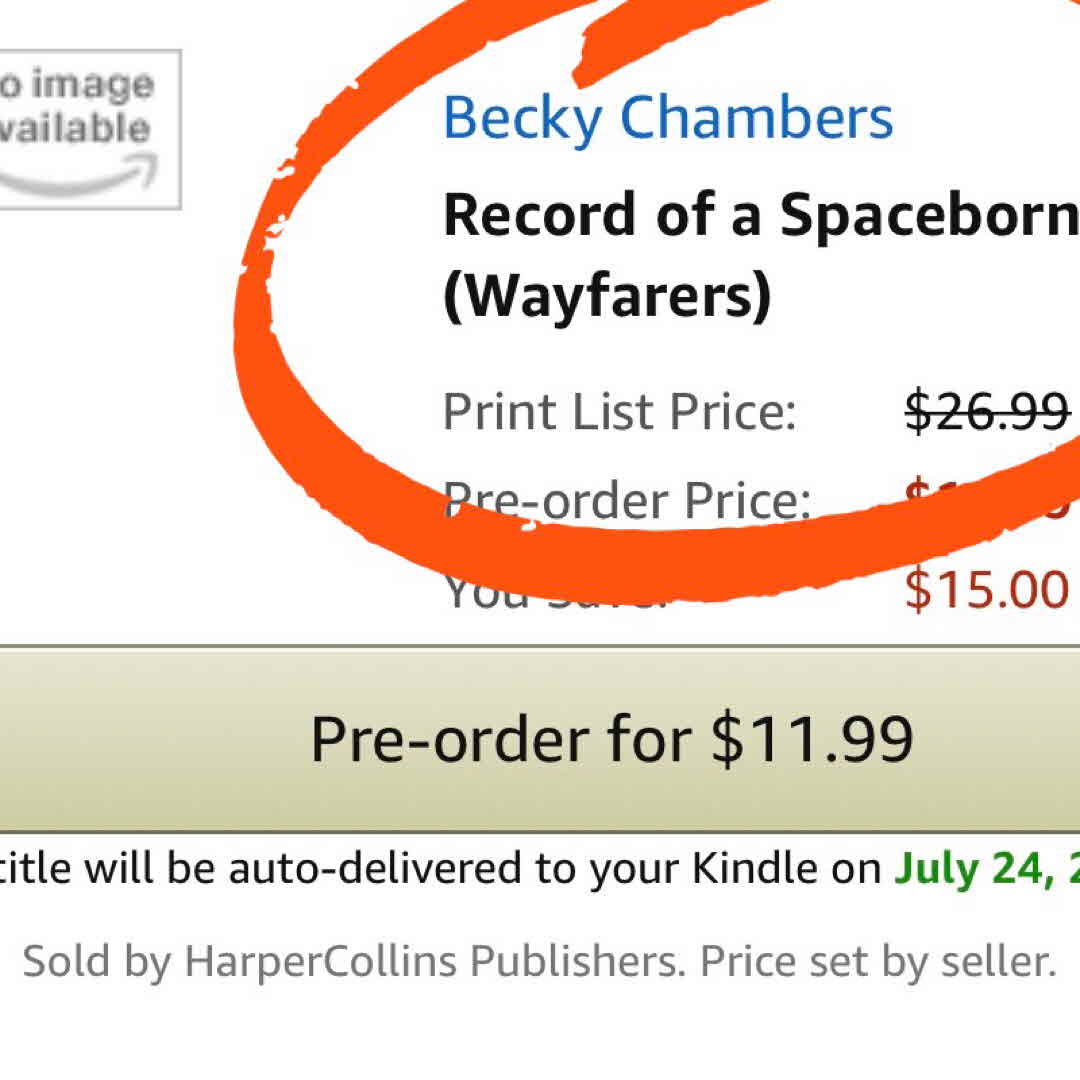
Task: Open the Becky Chambers author link
Action: coord(667,118)
